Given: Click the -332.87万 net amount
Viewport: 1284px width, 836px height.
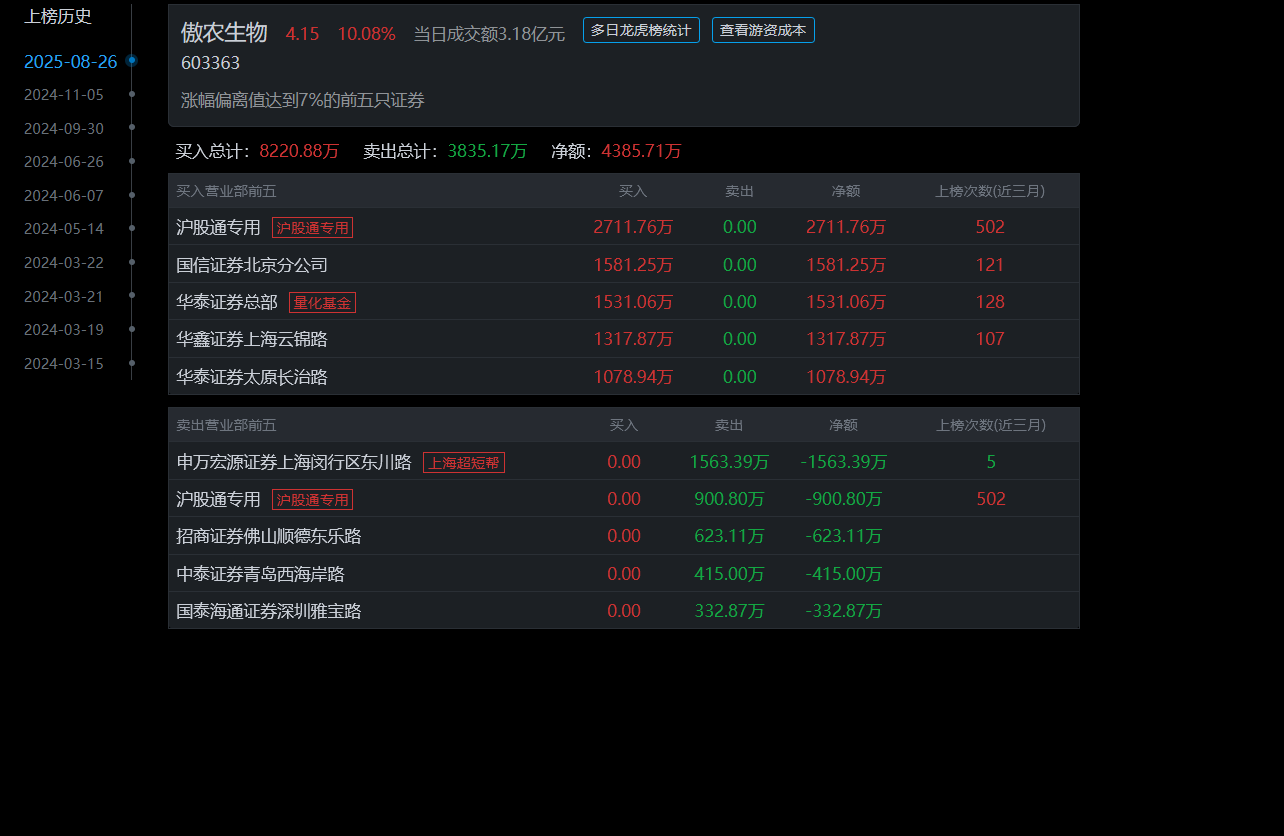Looking at the screenshot, I should tap(844, 611).
